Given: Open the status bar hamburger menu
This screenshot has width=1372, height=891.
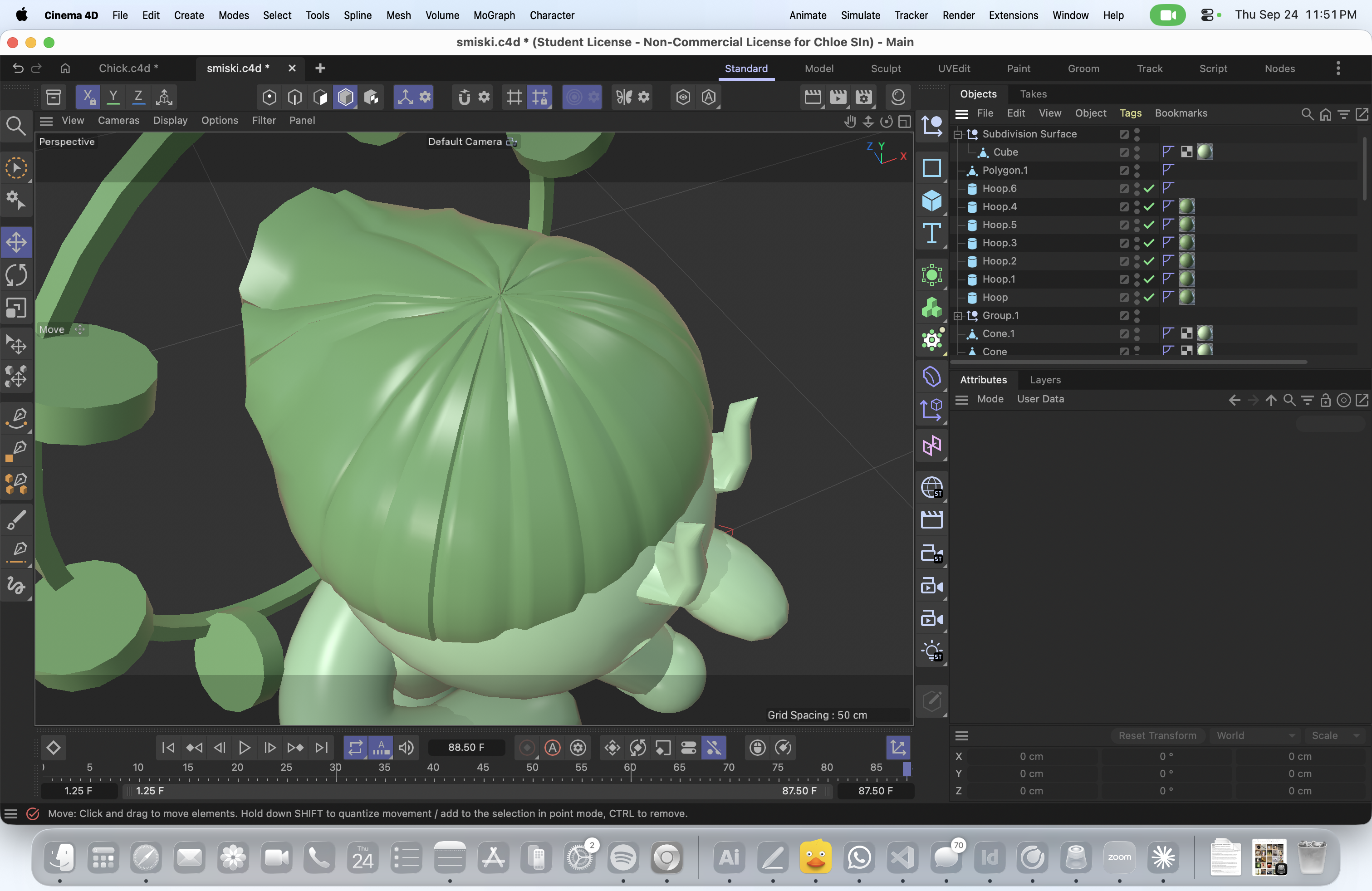Looking at the screenshot, I should click(11, 814).
